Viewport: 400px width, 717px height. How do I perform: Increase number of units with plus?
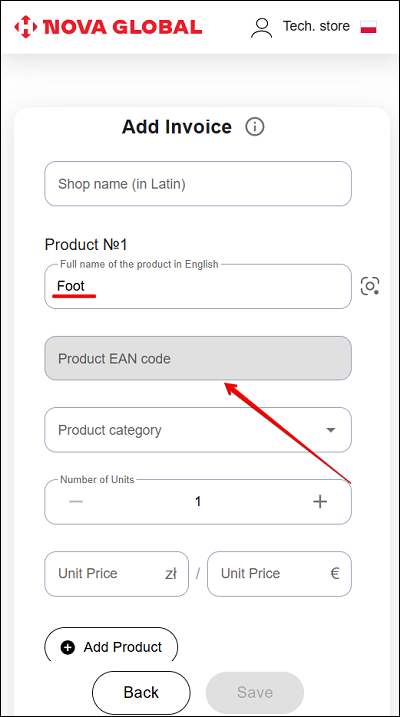click(320, 502)
